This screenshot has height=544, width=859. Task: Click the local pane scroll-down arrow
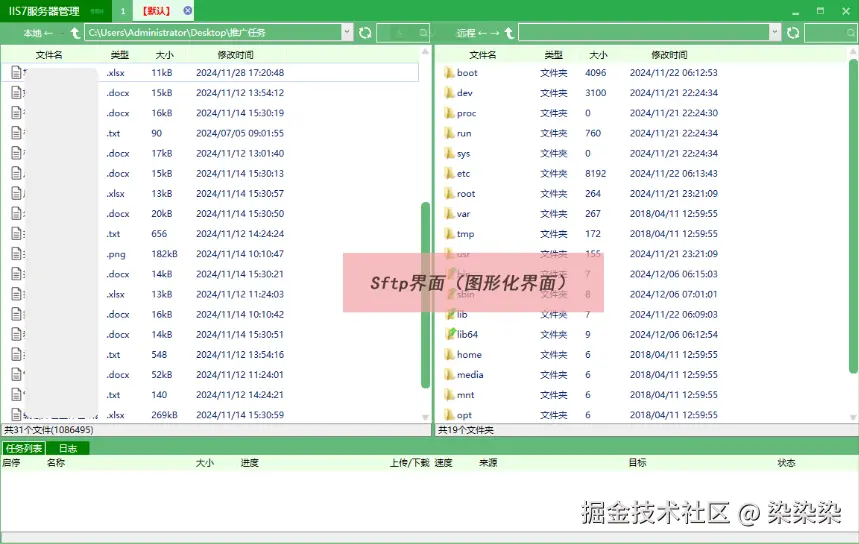tap(425, 417)
